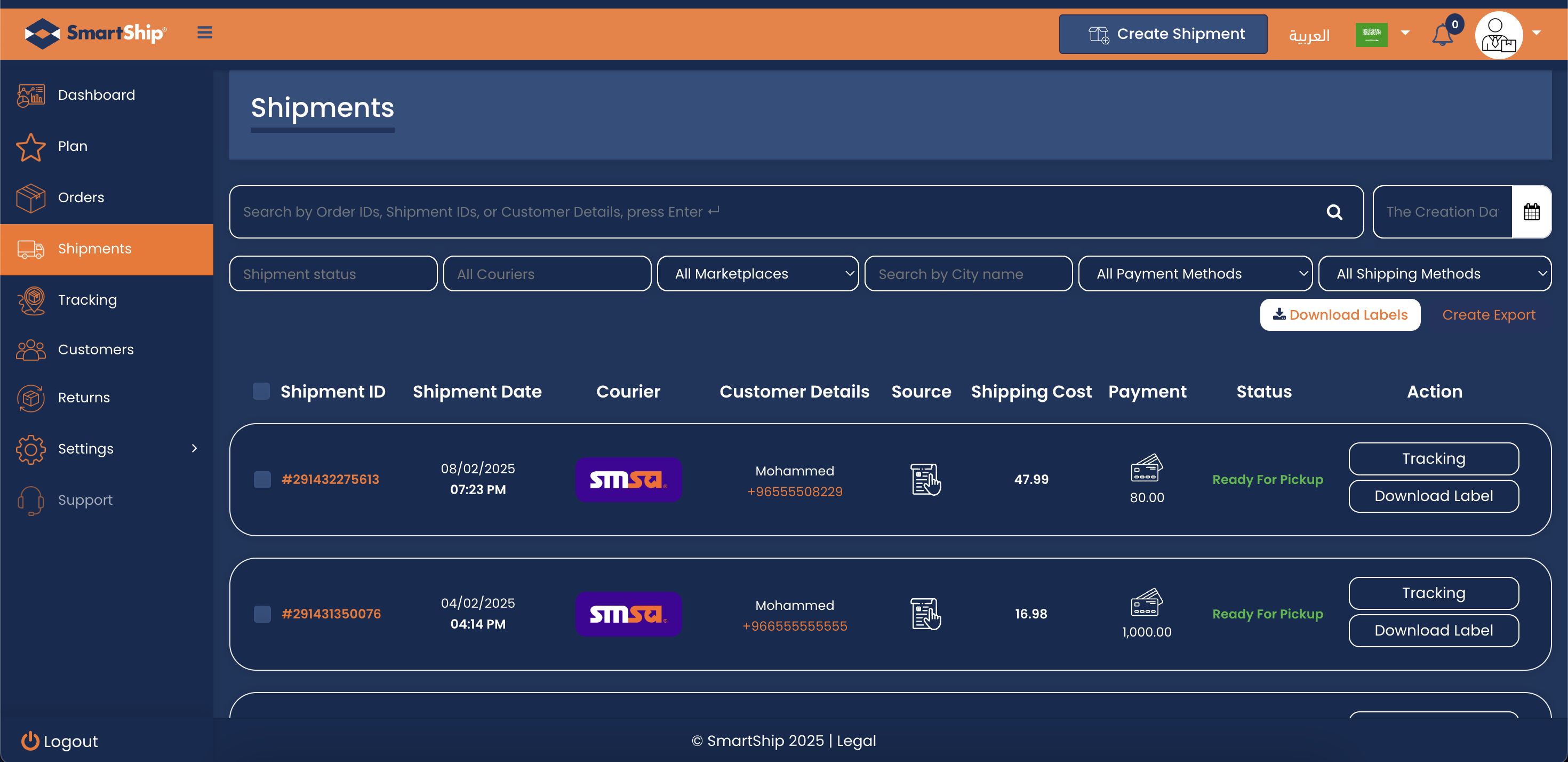Image resolution: width=1568 pixels, height=762 pixels.
Task: Open Tracking in sidebar
Action: click(107, 300)
